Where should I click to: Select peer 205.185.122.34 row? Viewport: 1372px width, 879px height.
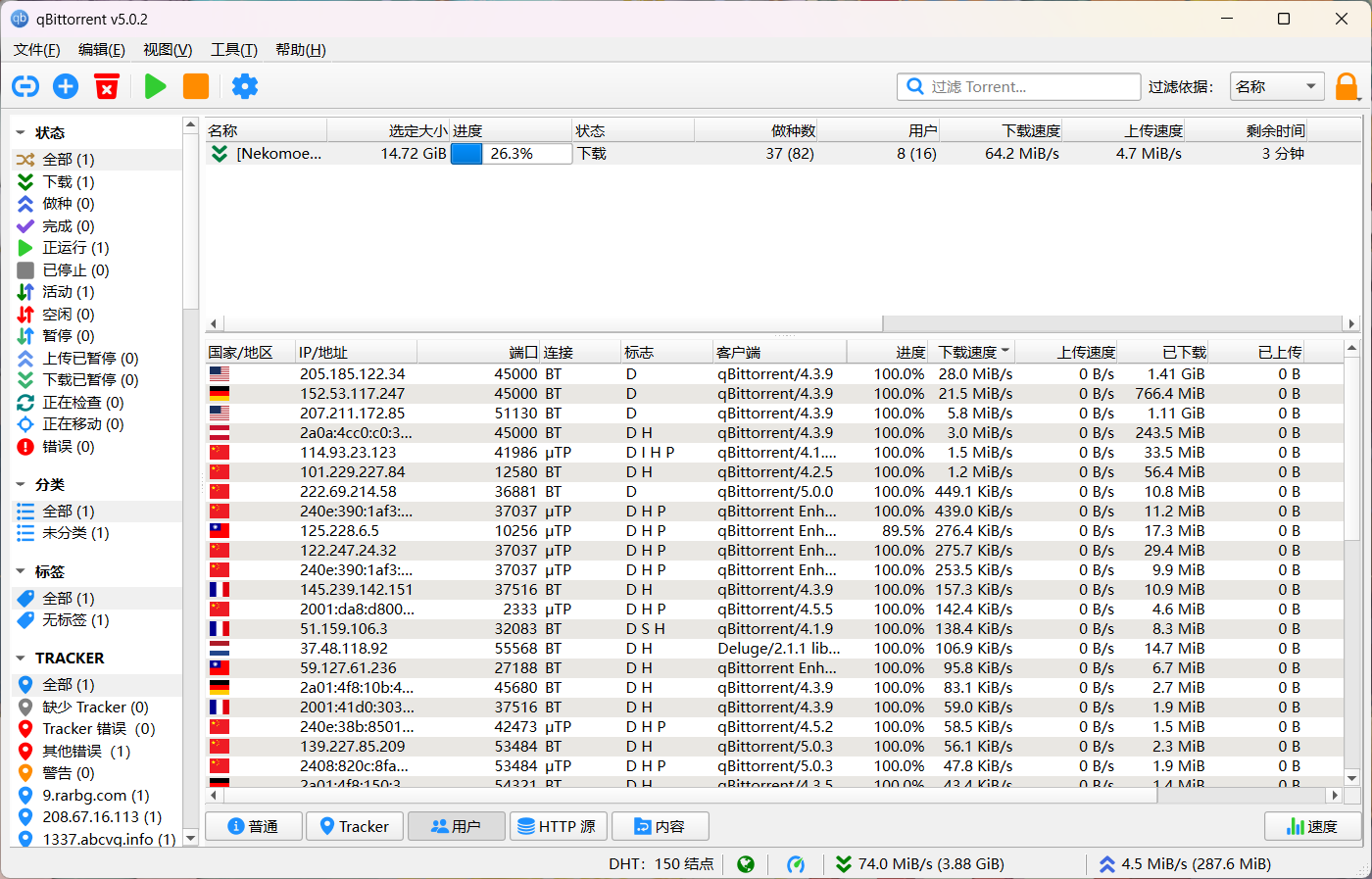[x=774, y=373]
